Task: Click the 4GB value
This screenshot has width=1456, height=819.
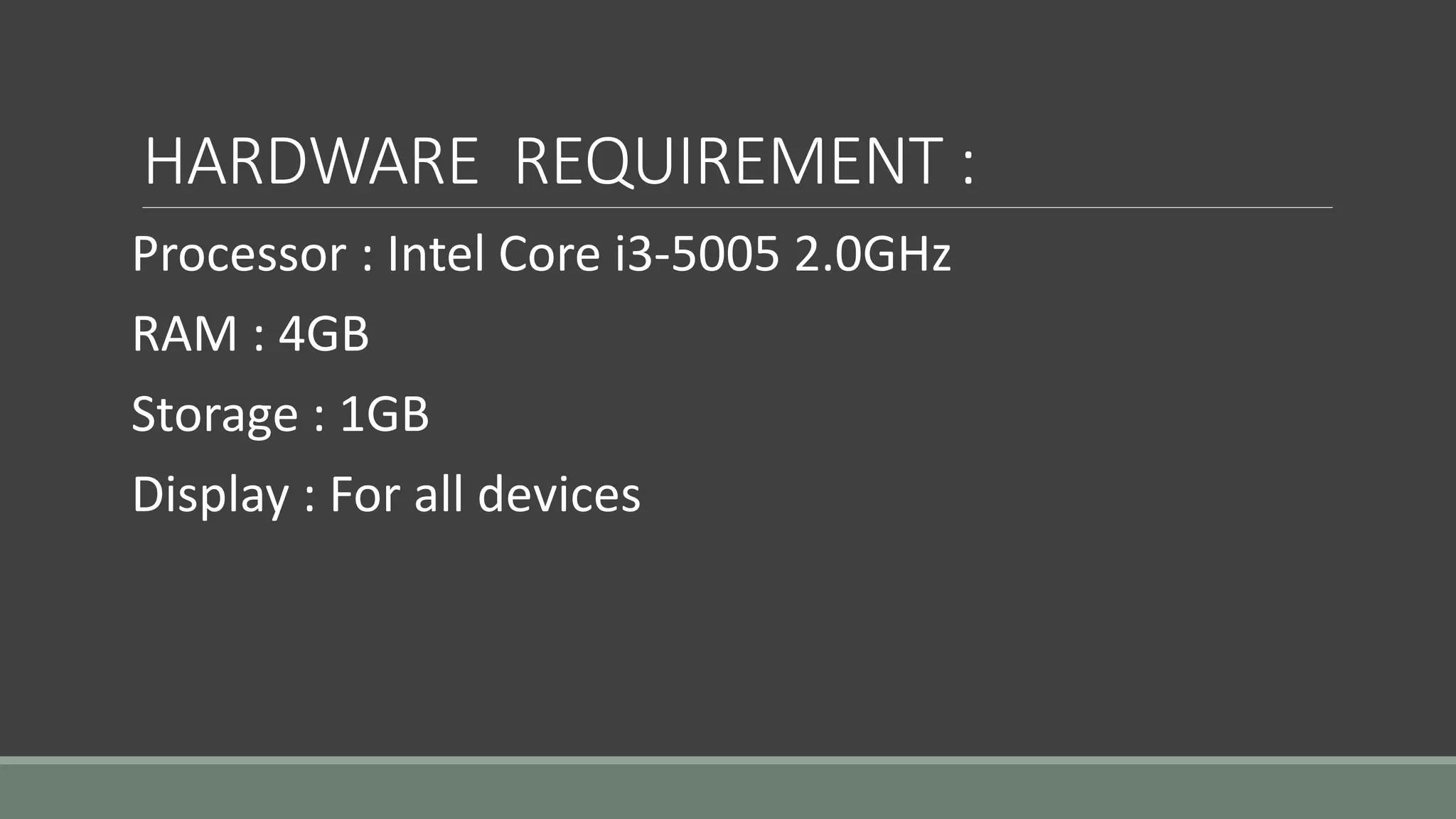Action: click(323, 334)
